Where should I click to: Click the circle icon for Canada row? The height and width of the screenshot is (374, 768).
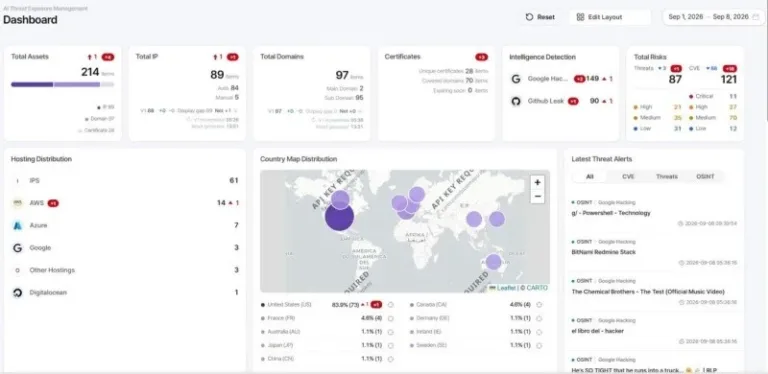(x=539, y=304)
